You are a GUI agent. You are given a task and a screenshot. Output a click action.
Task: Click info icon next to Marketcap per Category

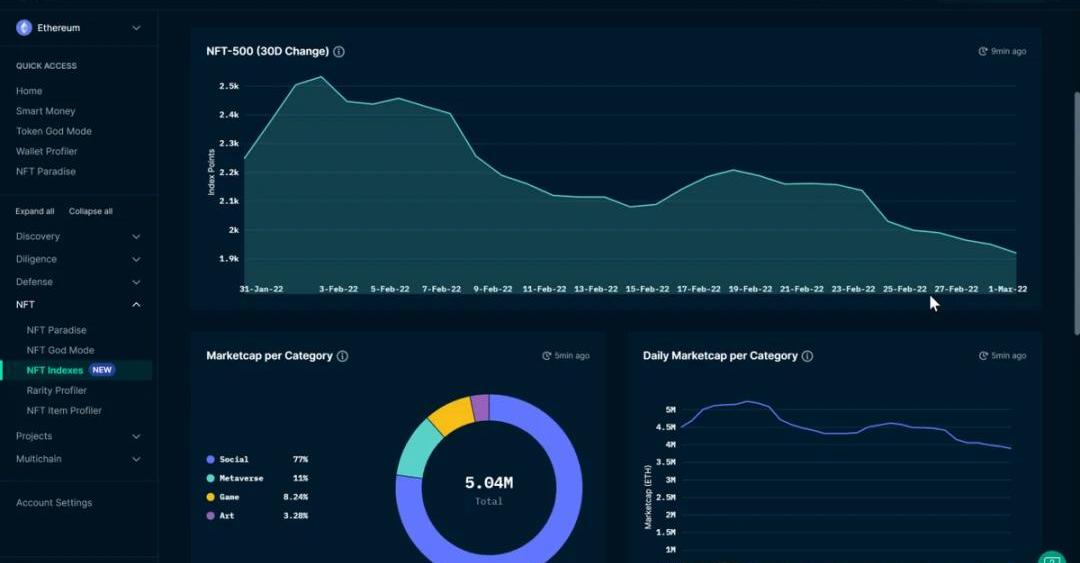[343, 356]
